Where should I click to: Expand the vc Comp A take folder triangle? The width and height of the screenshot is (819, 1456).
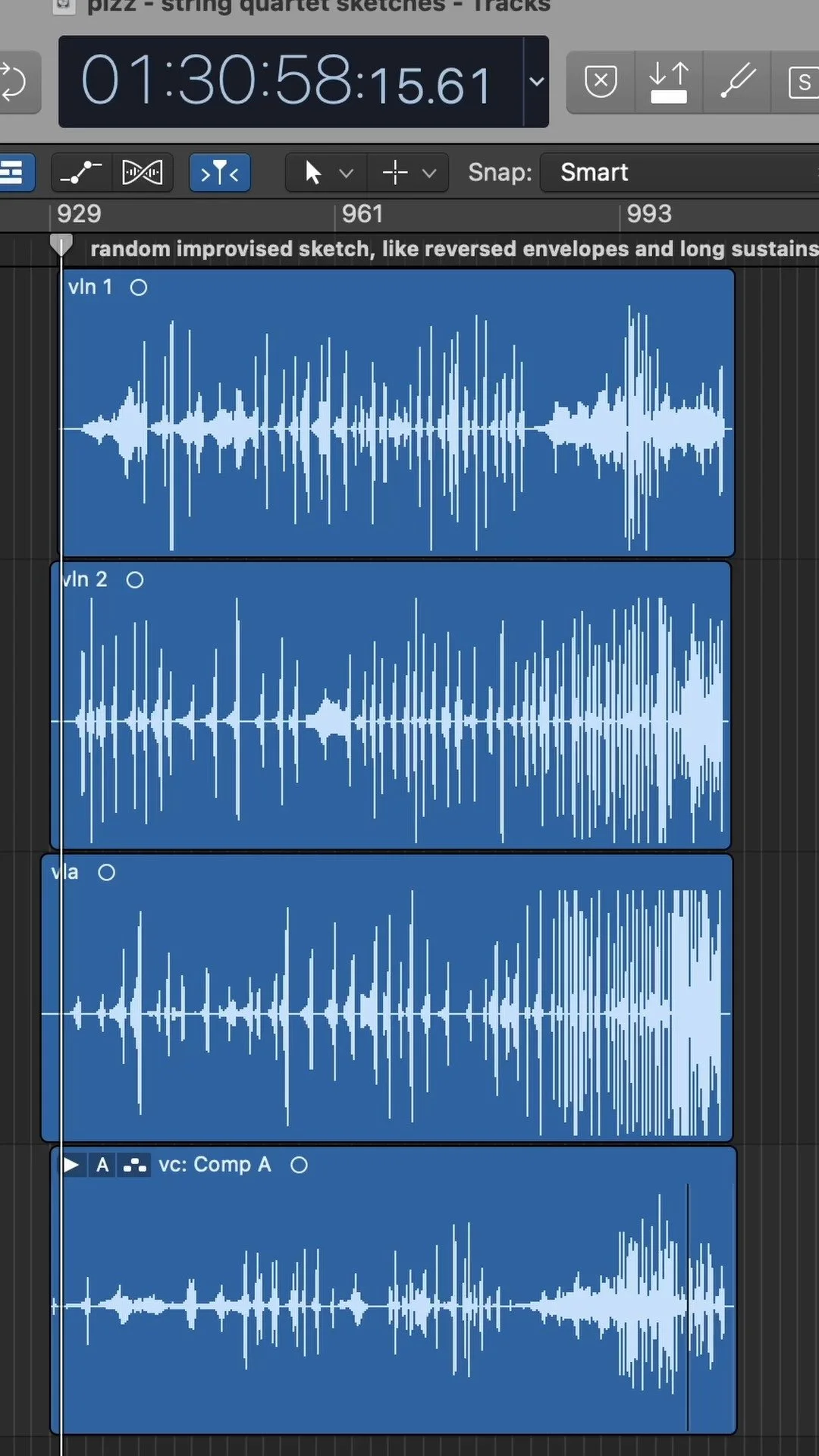(x=72, y=1165)
